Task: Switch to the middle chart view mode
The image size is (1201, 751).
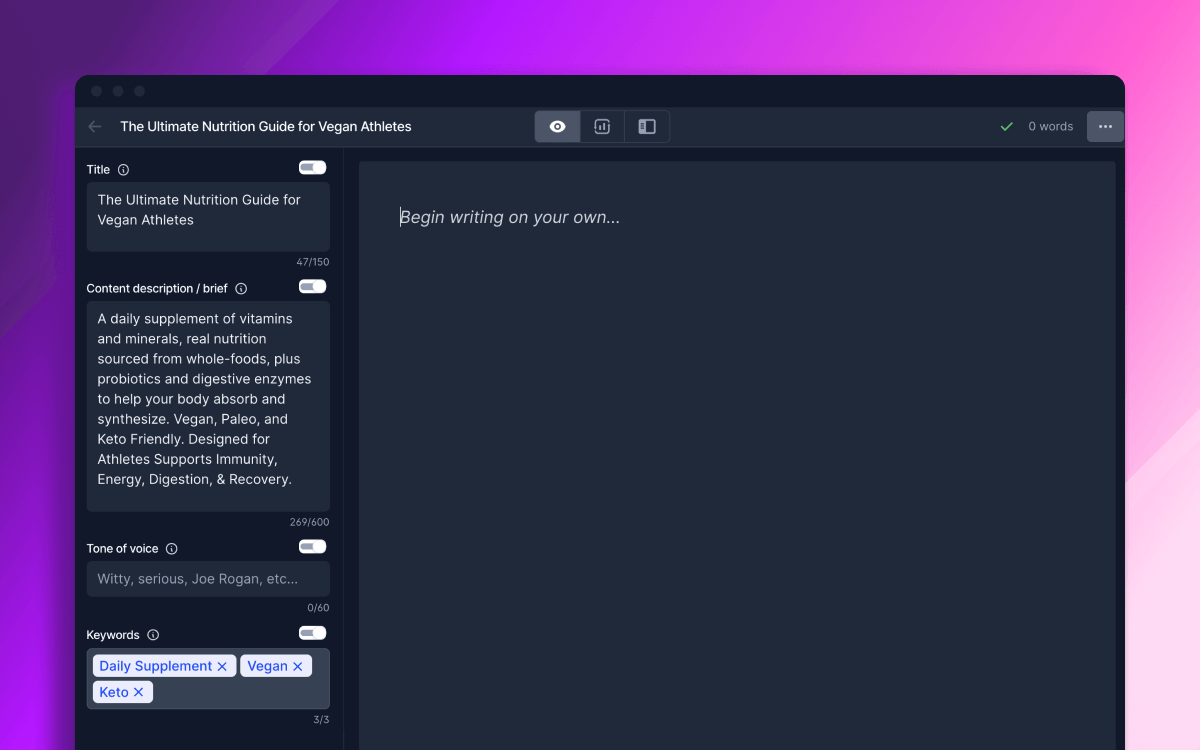Action: pyautogui.click(x=602, y=127)
